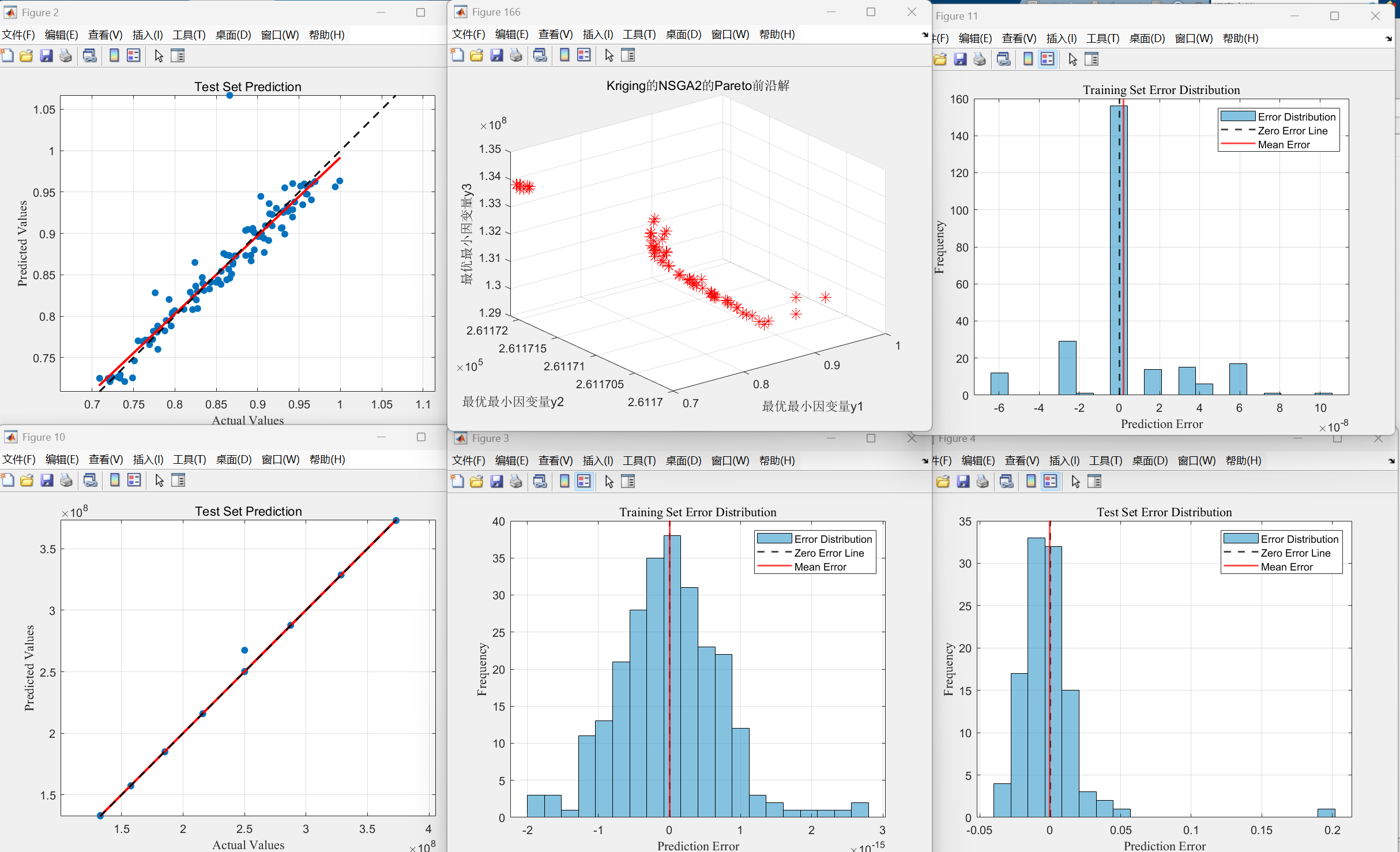This screenshot has width=1400, height=852.
Task: Print figure icon in Figure 3 toolbar
Action: click(x=516, y=482)
